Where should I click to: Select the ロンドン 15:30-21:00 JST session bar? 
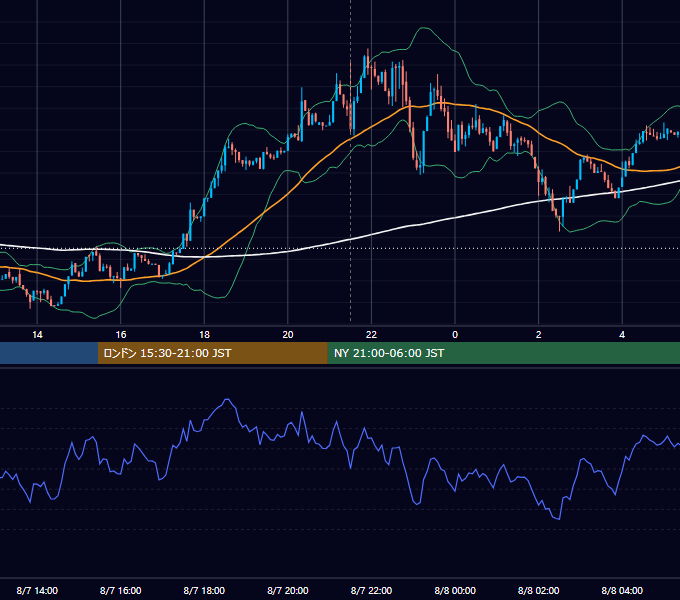pos(212,353)
